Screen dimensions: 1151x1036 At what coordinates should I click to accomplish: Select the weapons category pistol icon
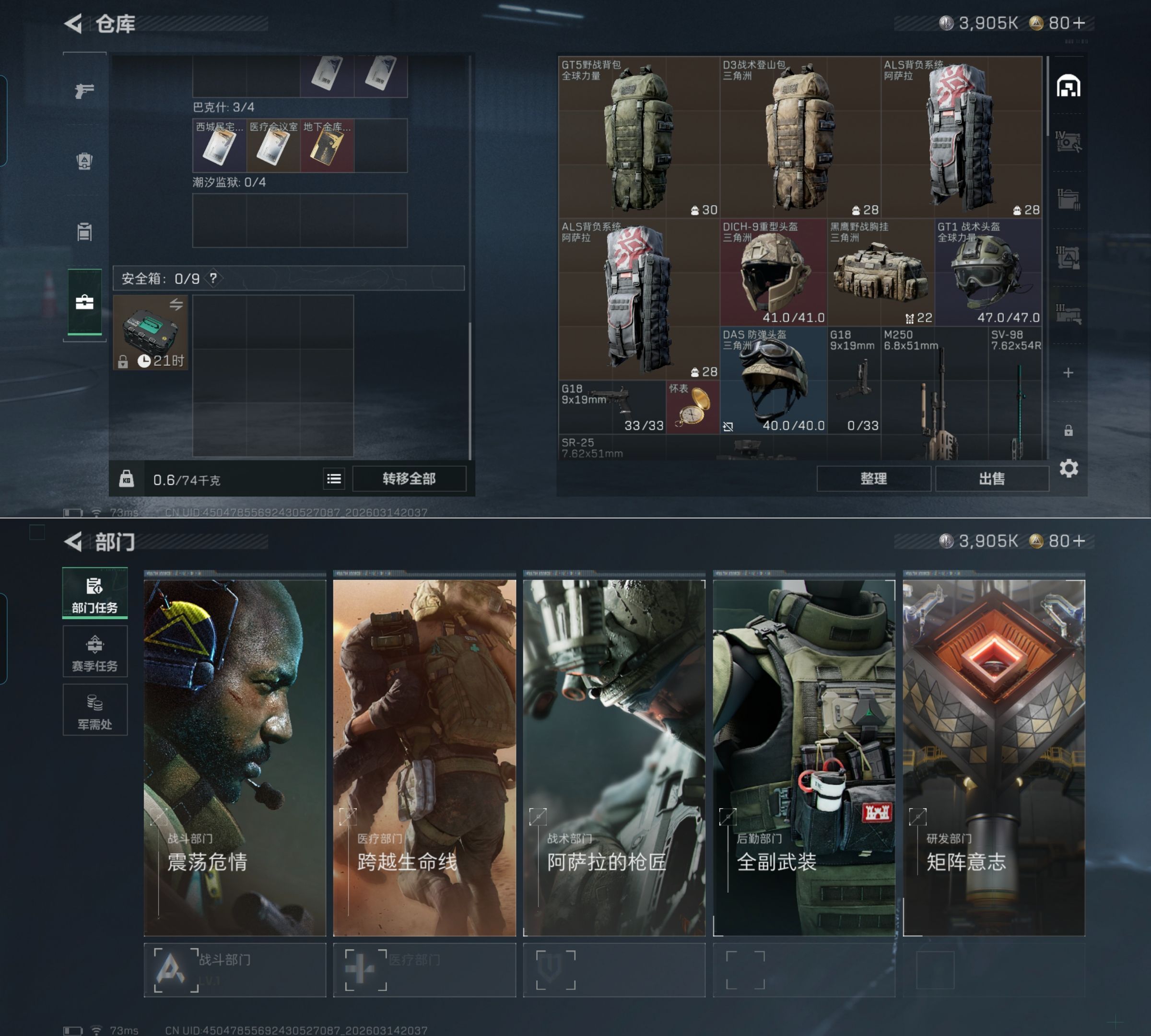coord(84,91)
